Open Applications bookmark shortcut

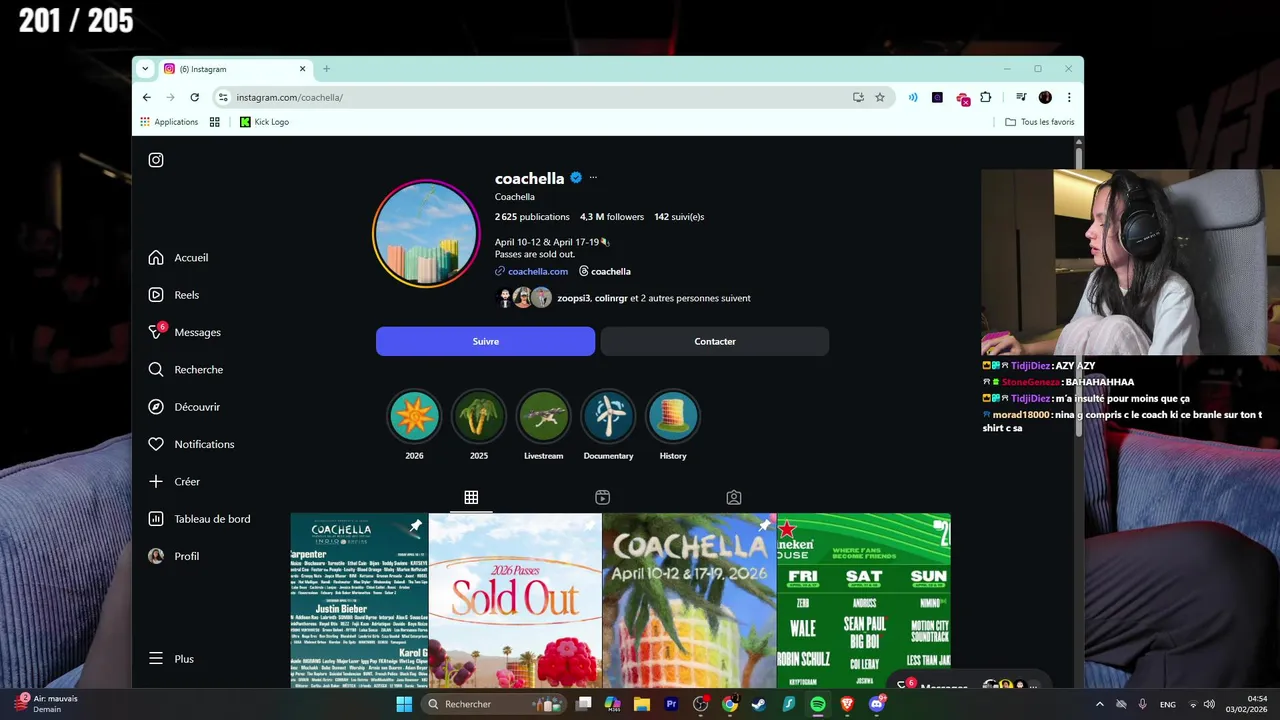[169, 122]
